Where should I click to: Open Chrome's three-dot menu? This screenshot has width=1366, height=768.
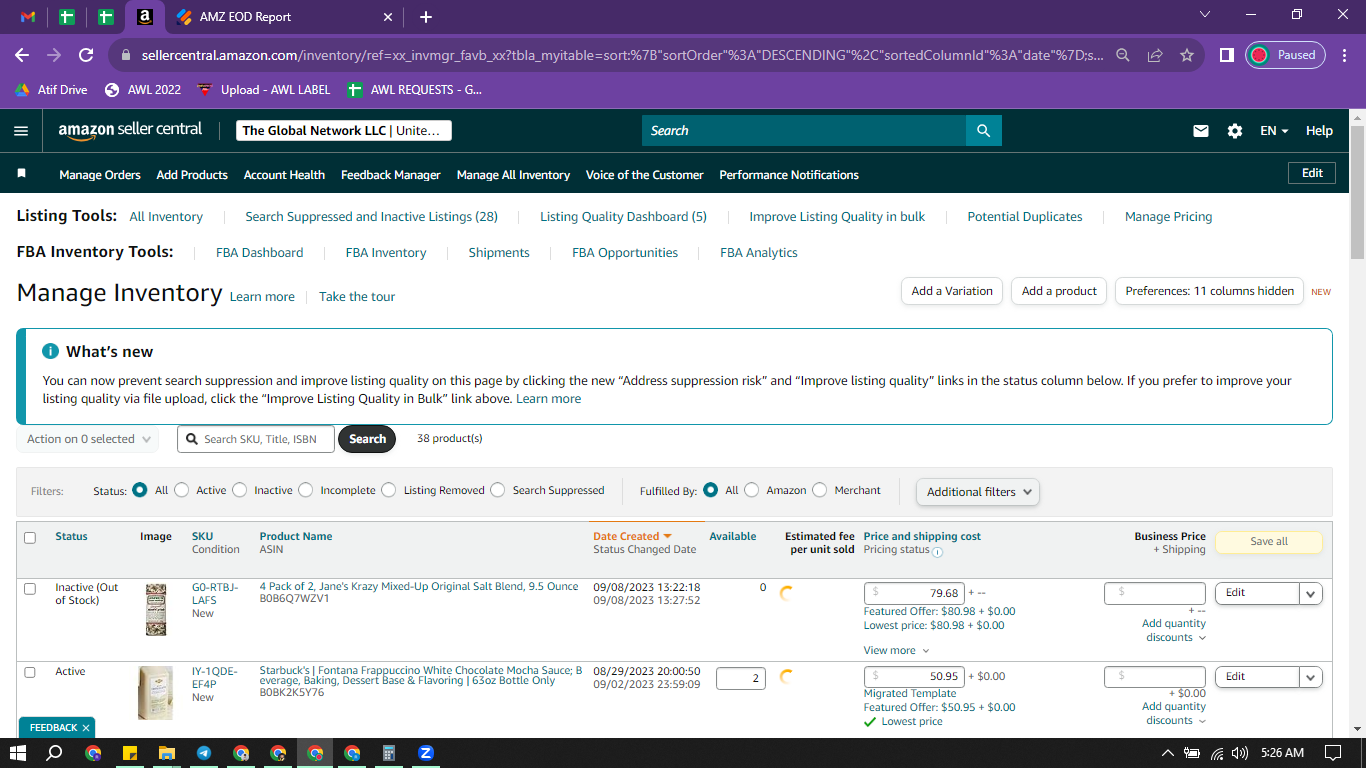click(x=1344, y=56)
